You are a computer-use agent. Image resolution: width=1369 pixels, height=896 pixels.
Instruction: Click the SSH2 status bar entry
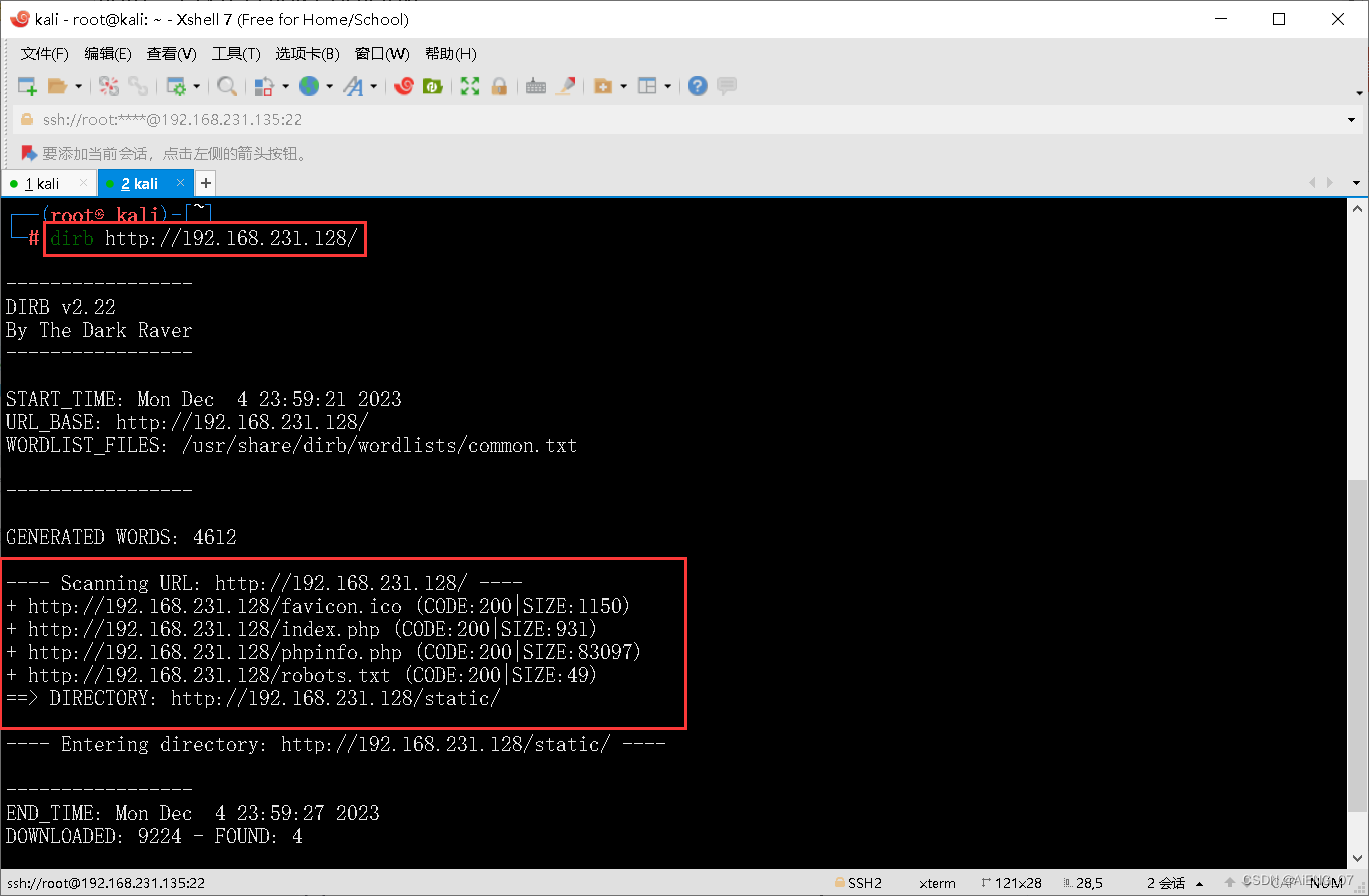coord(858,883)
